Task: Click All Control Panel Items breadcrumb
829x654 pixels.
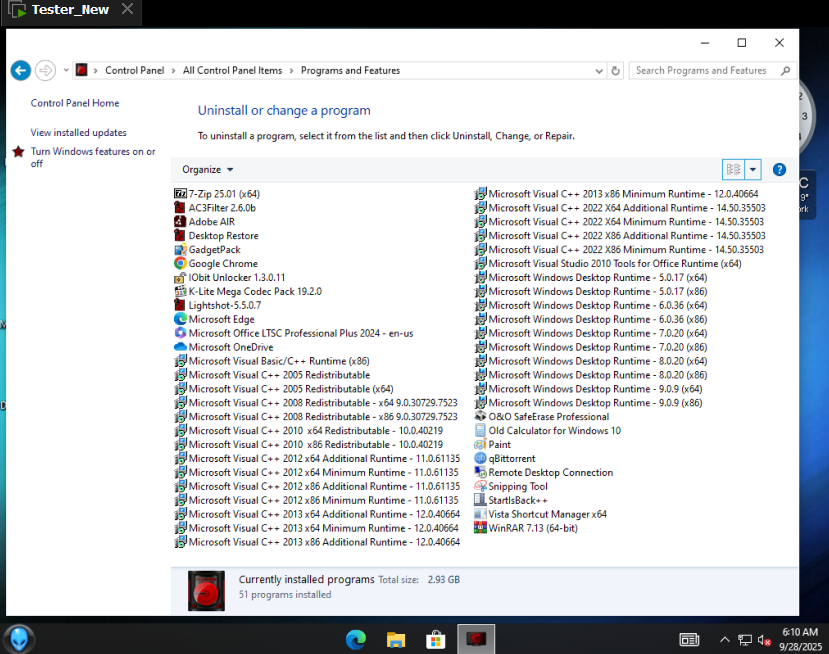Action: (x=233, y=70)
